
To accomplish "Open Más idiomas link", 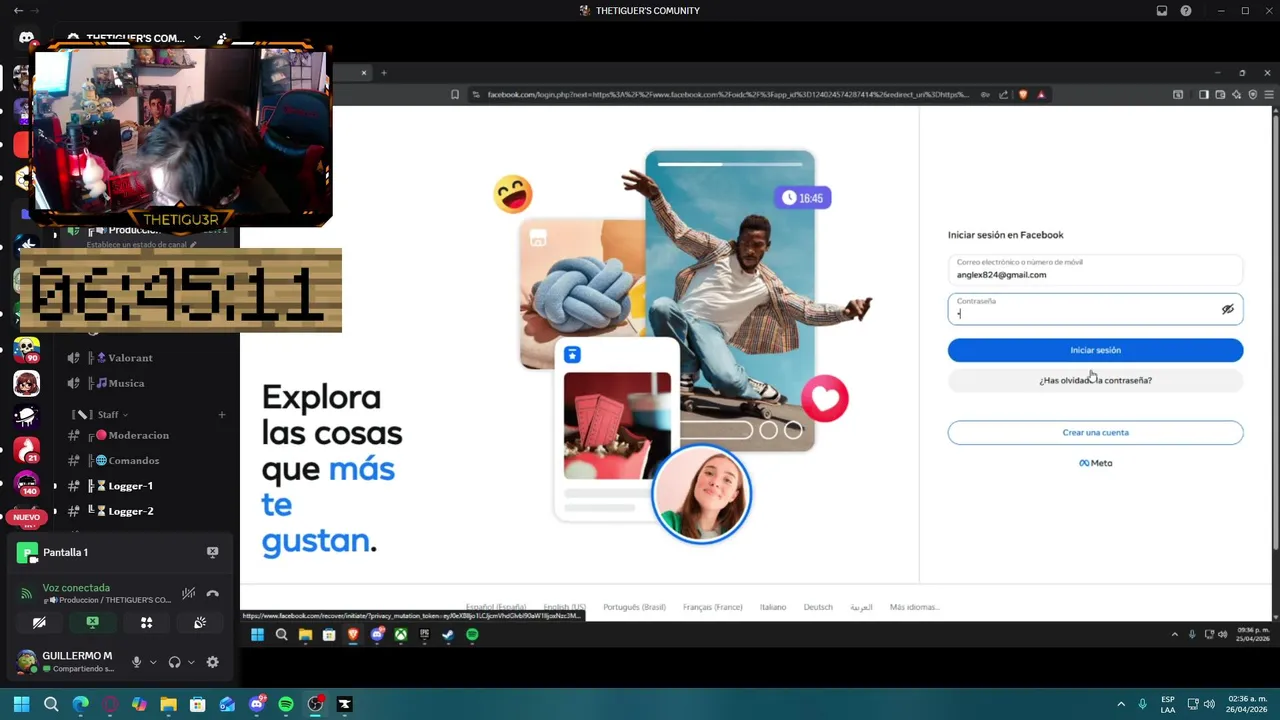I will 914,607.
